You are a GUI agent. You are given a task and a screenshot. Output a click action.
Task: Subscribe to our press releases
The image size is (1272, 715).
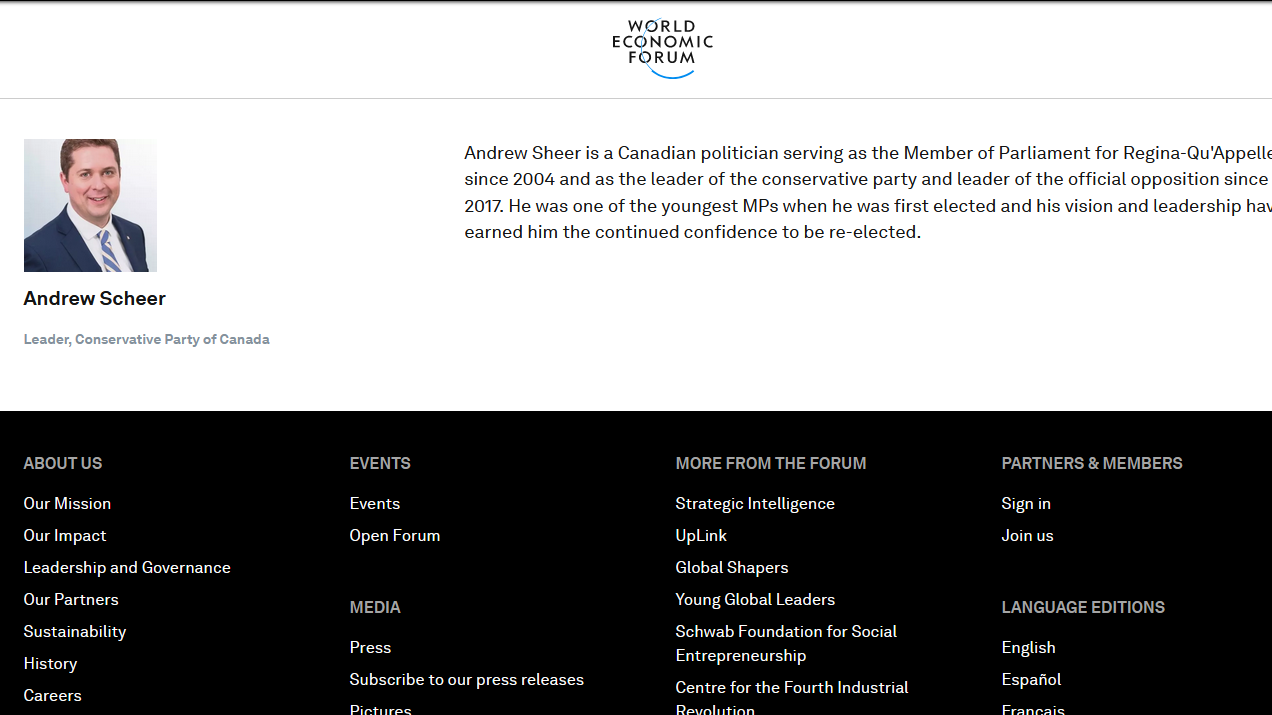point(467,679)
